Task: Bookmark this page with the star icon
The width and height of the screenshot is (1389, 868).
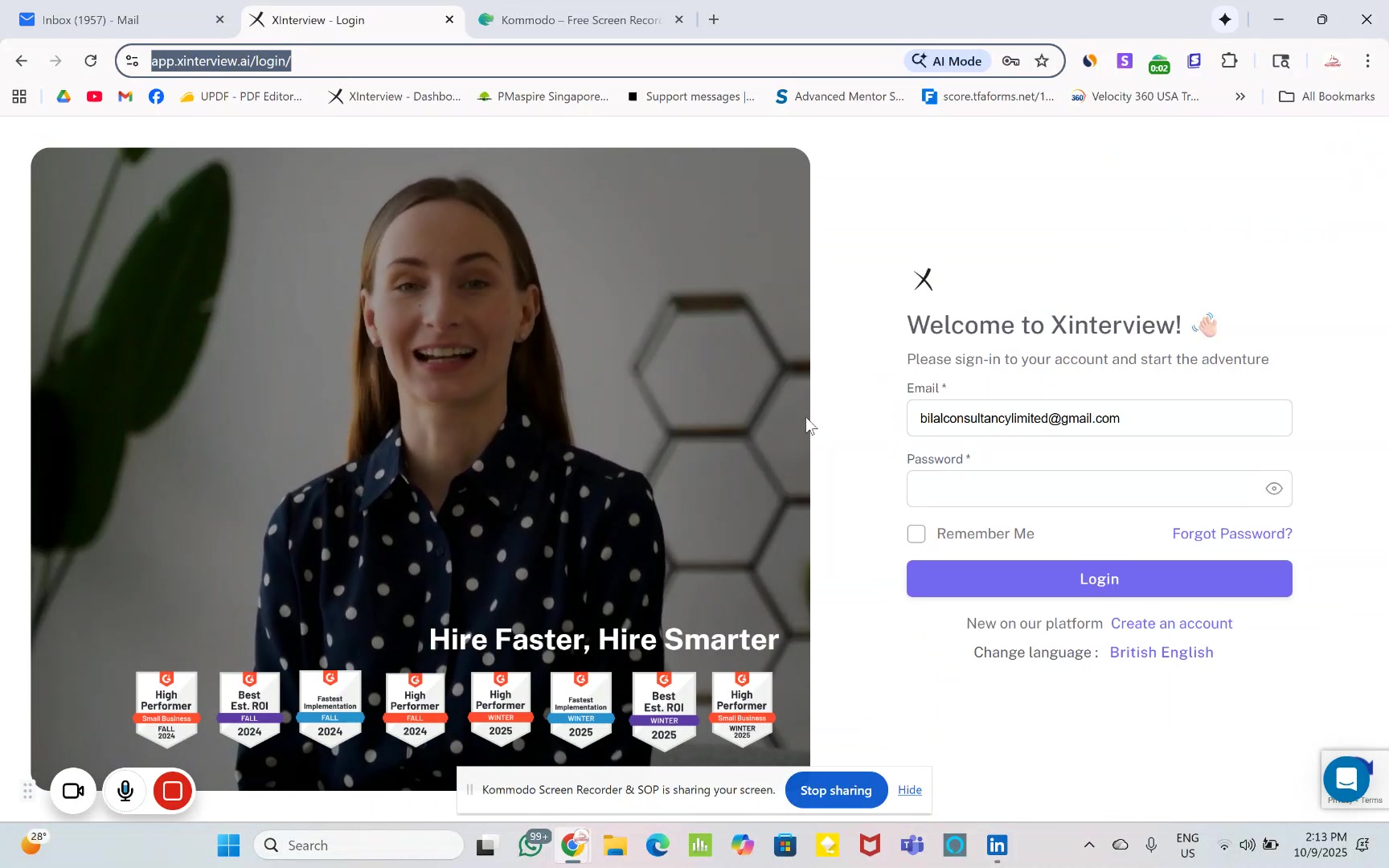Action: point(1042,61)
